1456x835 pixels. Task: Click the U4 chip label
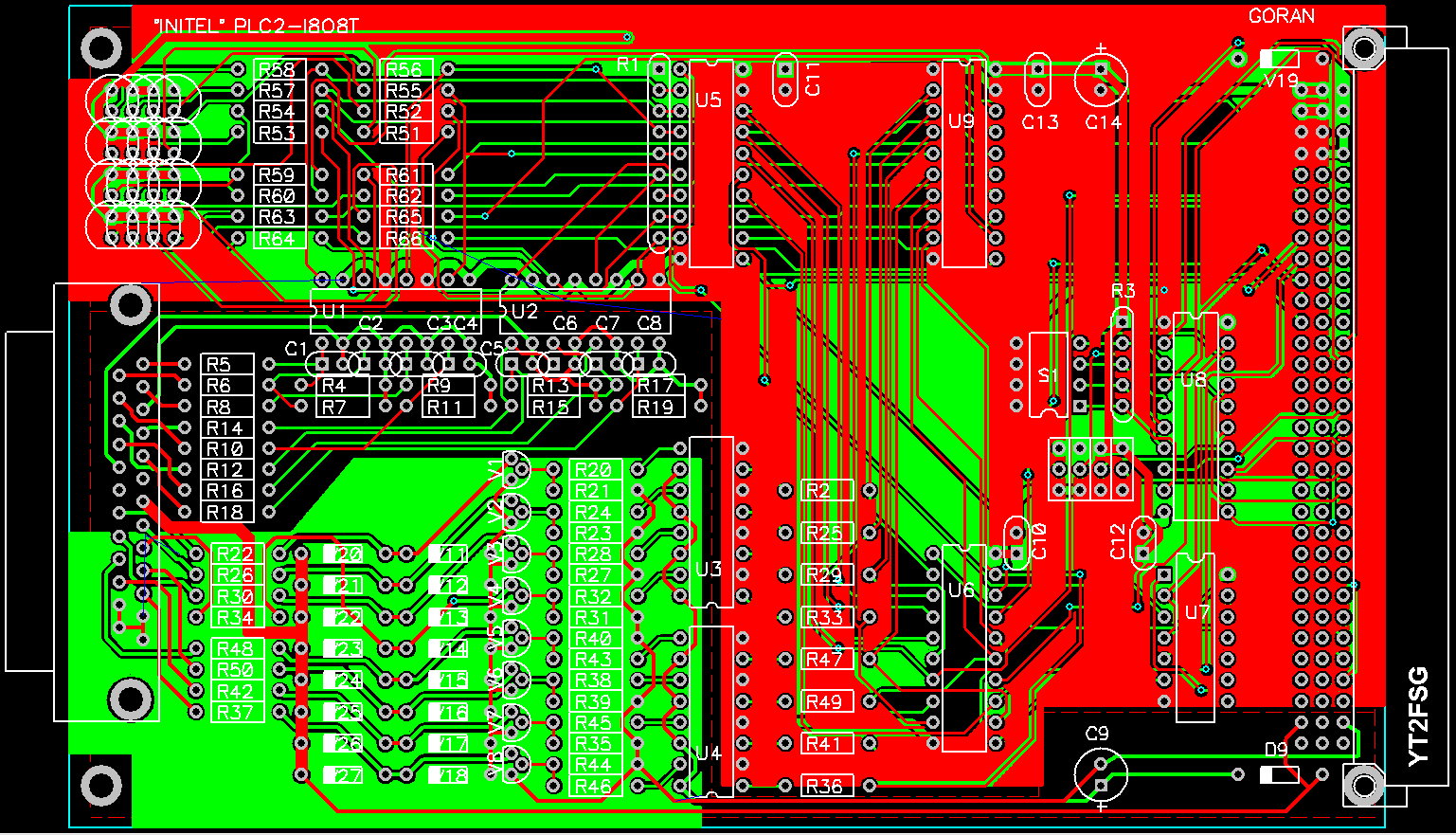[709, 753]
